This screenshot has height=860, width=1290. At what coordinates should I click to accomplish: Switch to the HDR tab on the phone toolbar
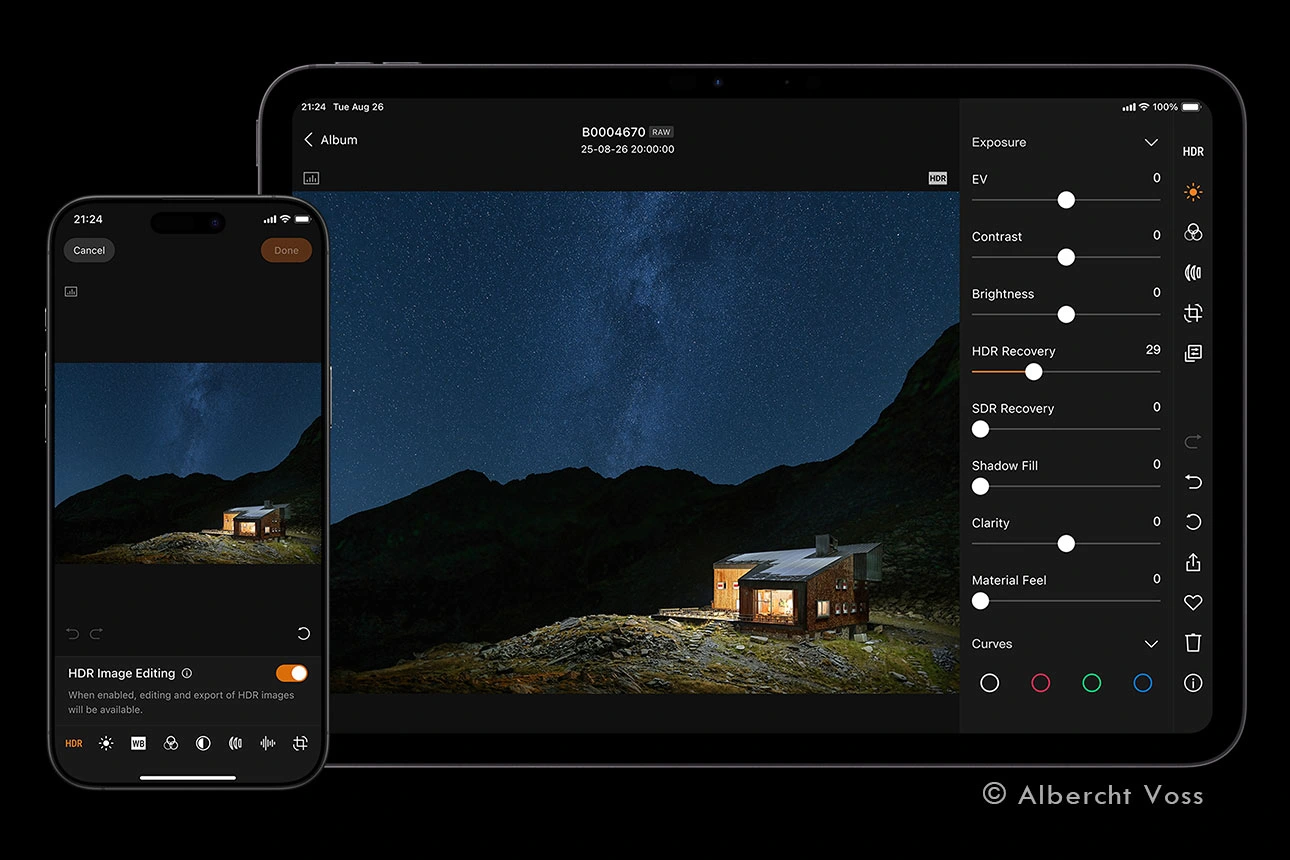tap(74, 743)
